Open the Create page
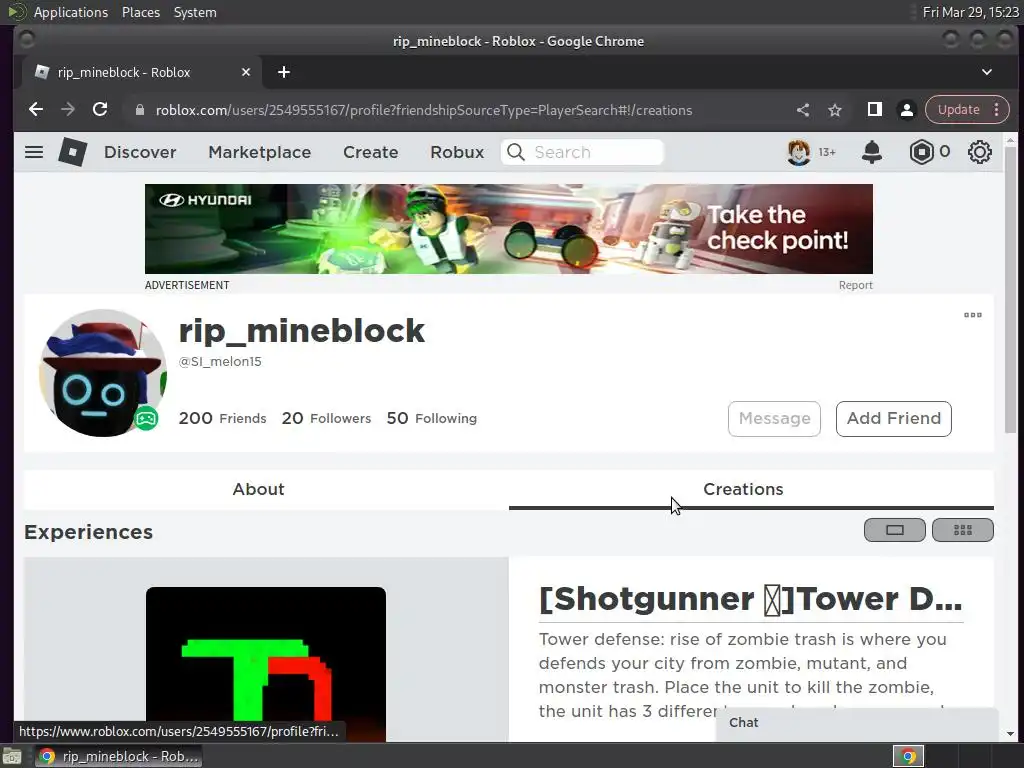Viewport: 1024px width, 768px height. (371, 152)
